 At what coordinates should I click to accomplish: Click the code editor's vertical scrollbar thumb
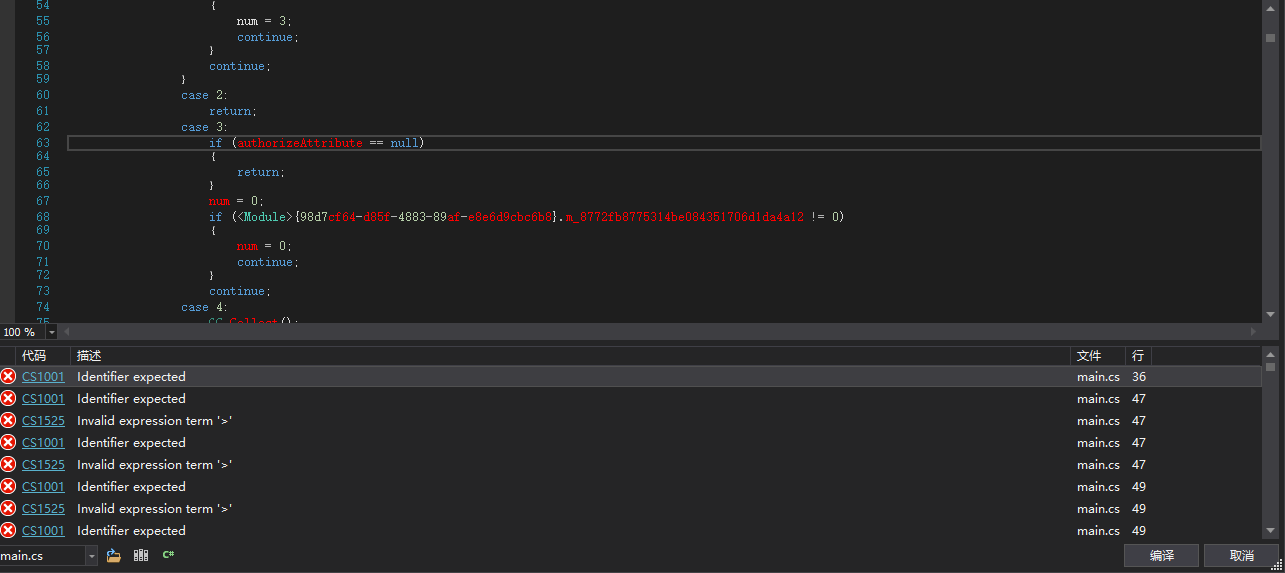1270,38
